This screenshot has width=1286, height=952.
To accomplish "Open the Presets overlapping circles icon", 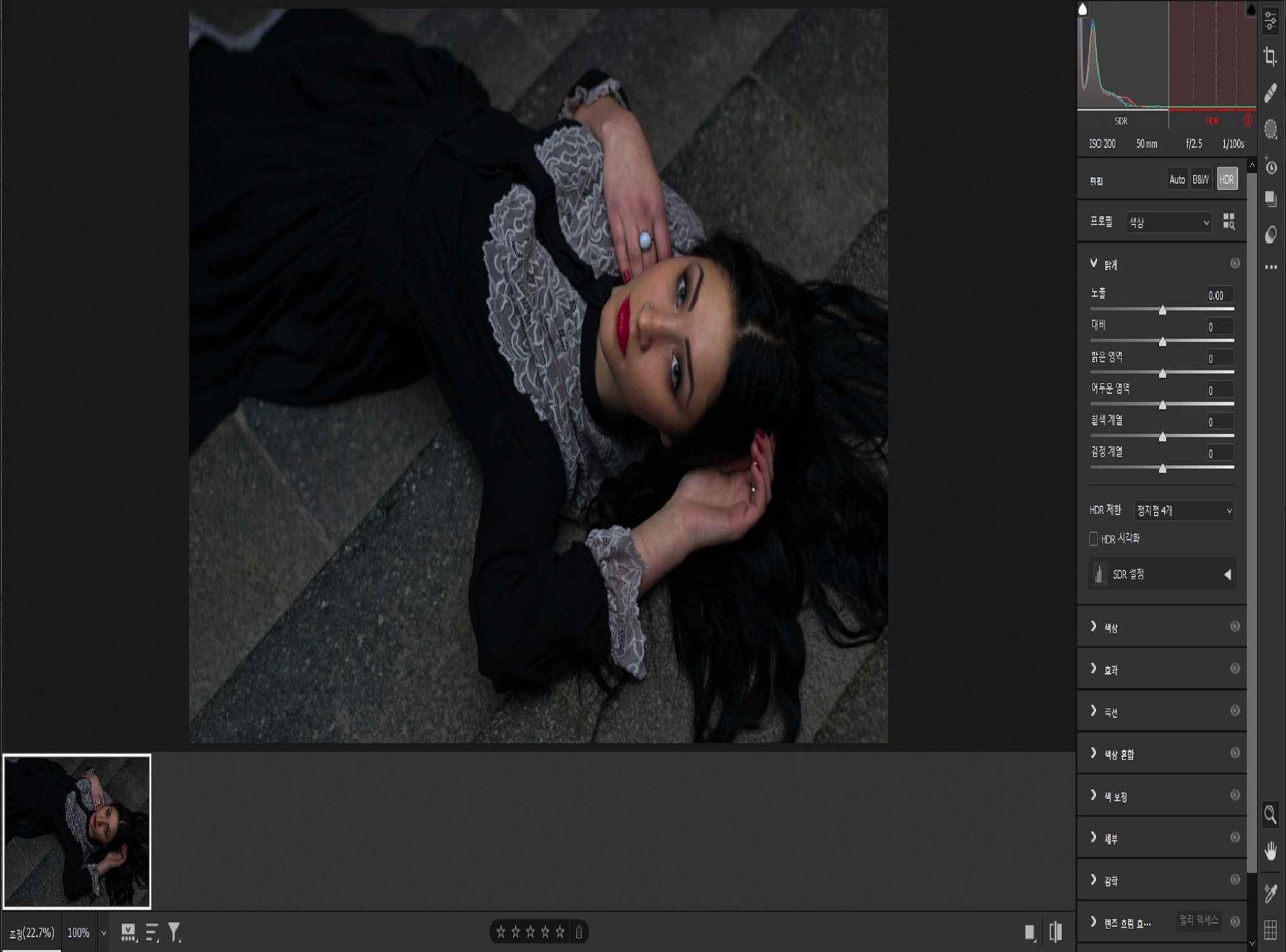I will coord(1271,235).
